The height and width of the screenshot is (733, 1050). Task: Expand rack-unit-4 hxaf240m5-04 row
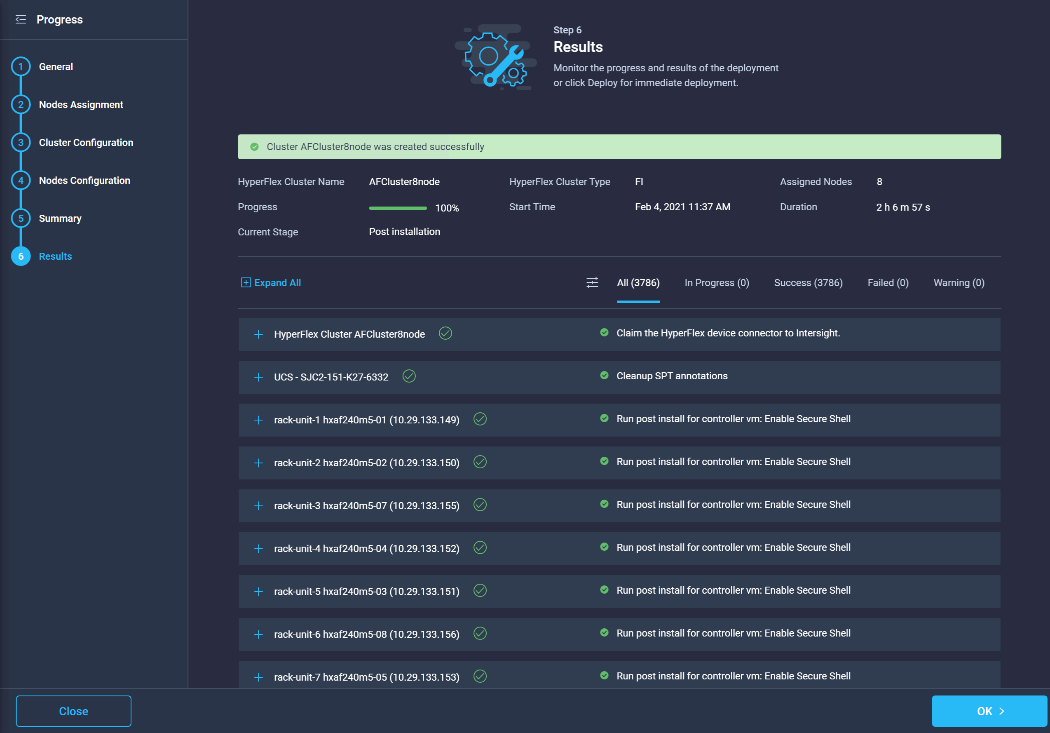[258, 548]
